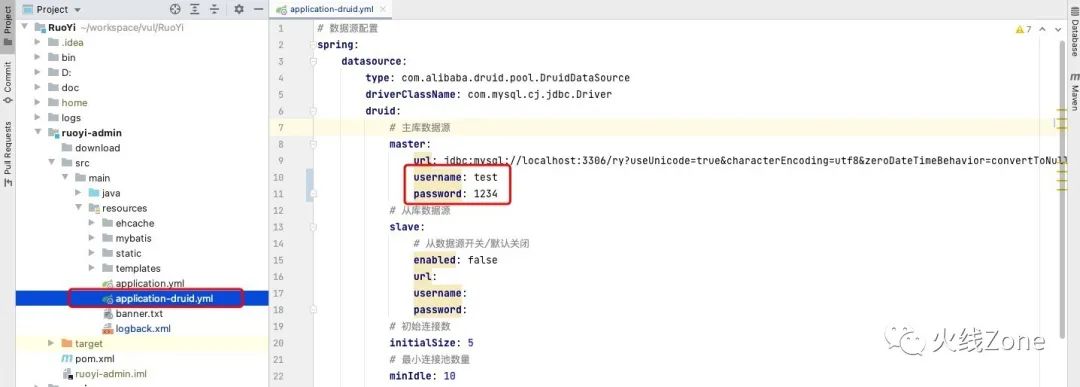Image resolution: width=1080 pixels, height=387 pixels.
Task: Click the 'initialSize: 5' line
Action: click(431, 342)
